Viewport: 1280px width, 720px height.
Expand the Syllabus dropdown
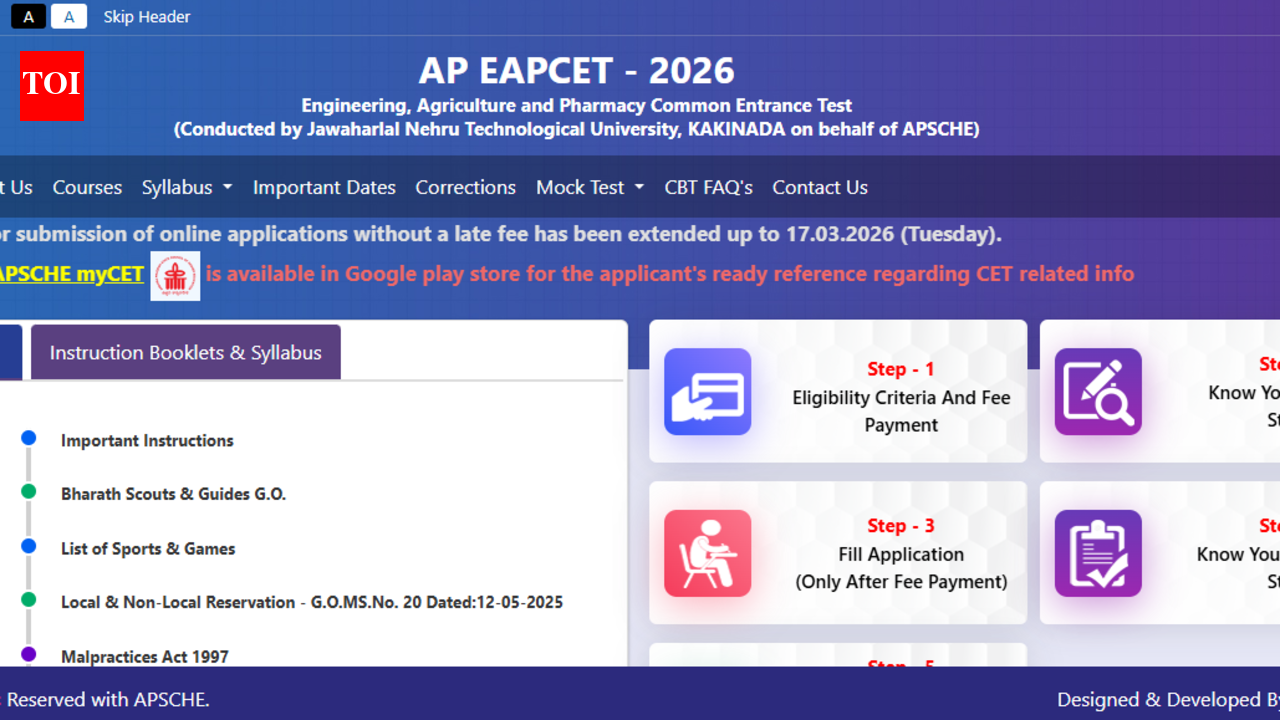[x=187, y=187]
